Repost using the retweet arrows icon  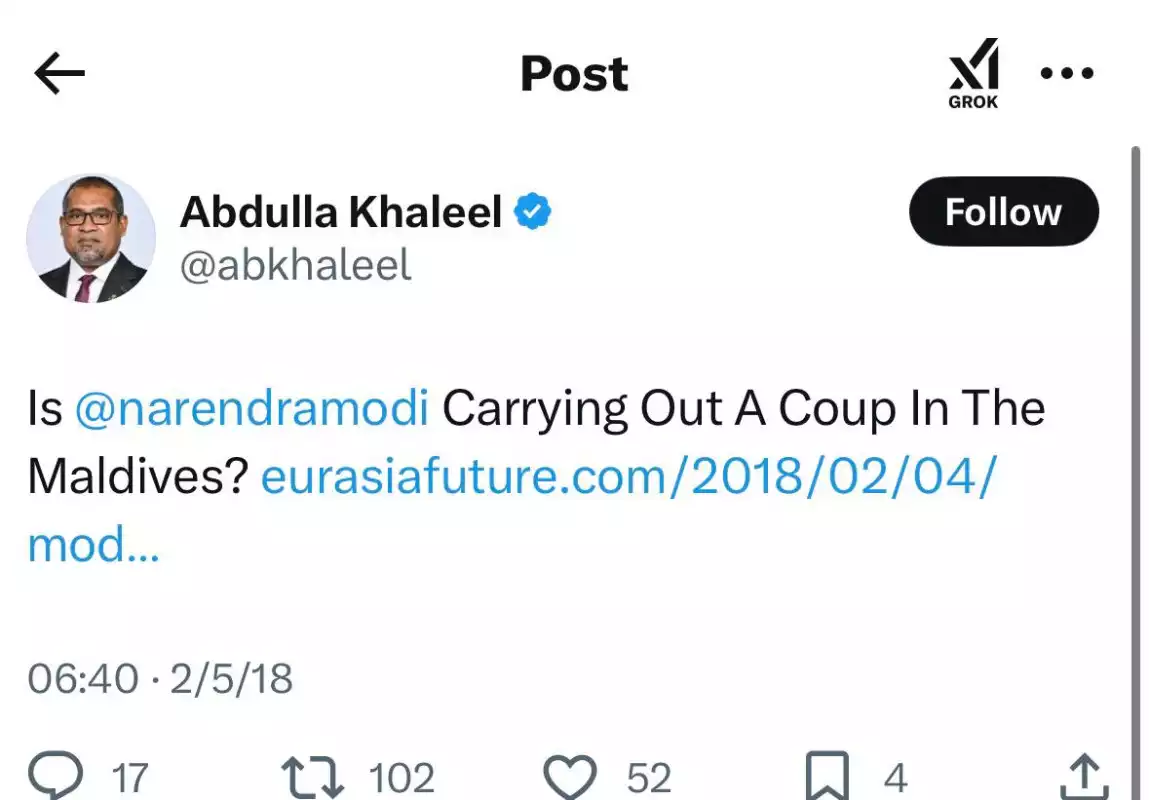pos(313,777)
